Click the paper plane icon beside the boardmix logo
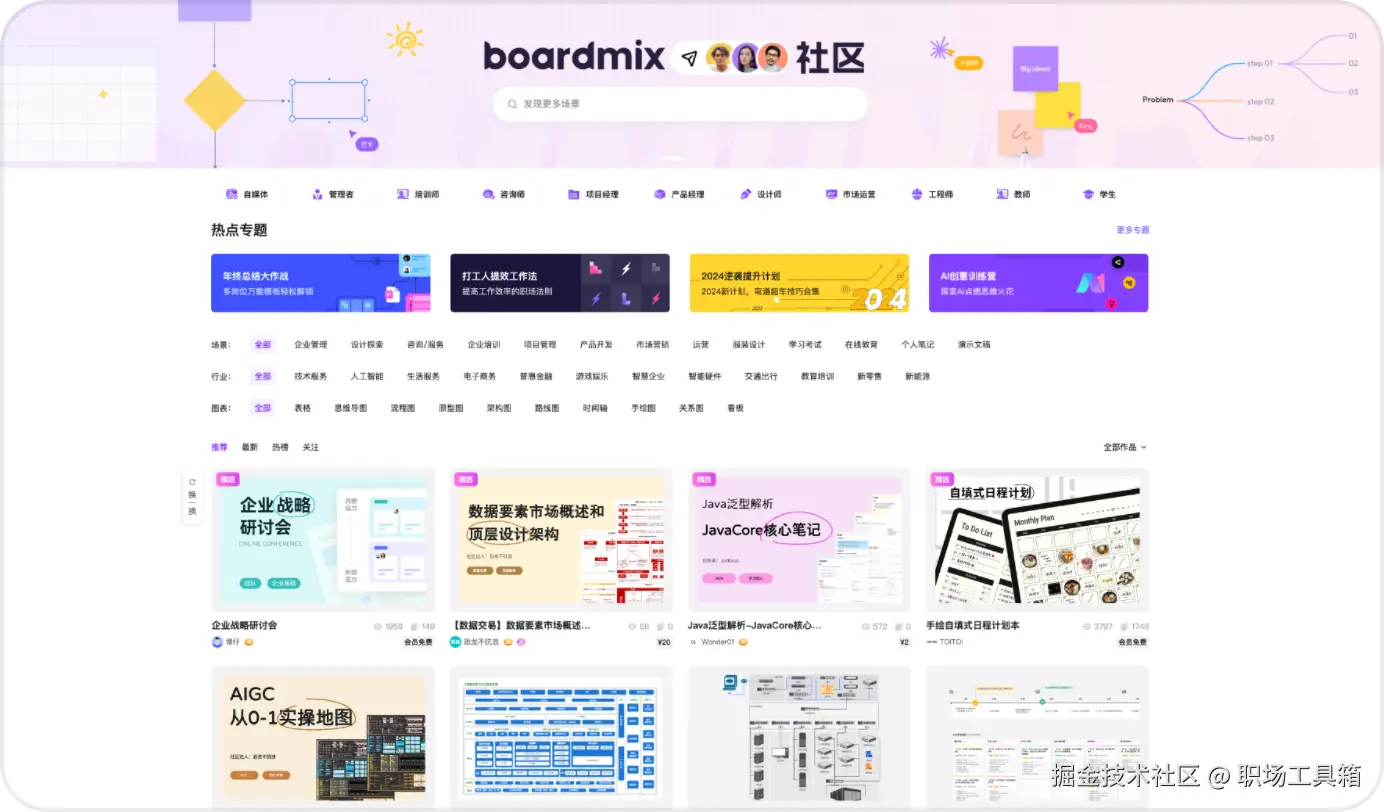 click(687, 57)
